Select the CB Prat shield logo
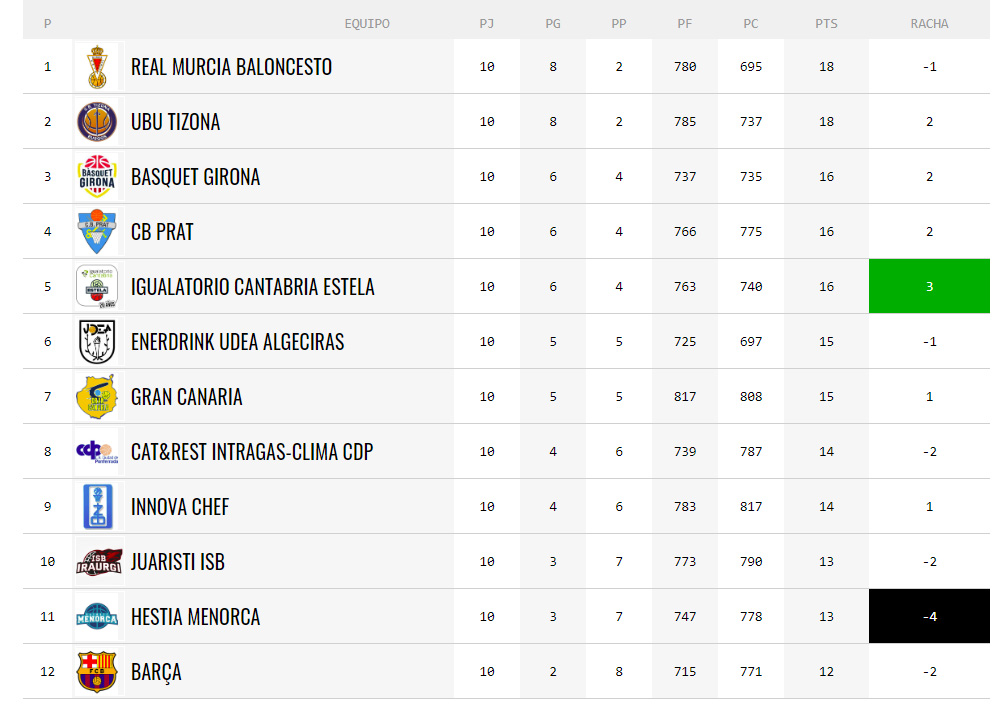Screen dimensions: 1007x714 click(97, 232)
